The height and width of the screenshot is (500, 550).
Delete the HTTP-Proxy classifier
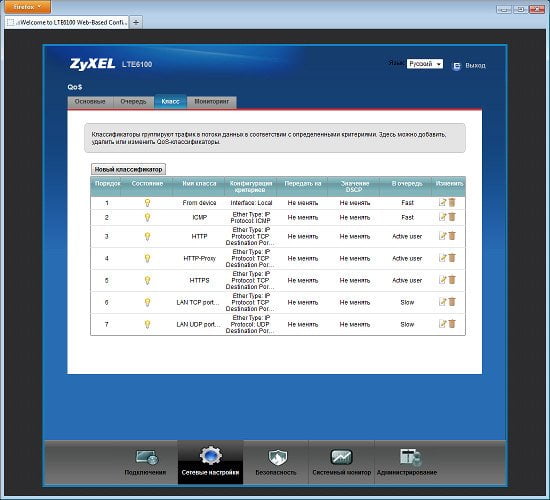pos(452,258)
